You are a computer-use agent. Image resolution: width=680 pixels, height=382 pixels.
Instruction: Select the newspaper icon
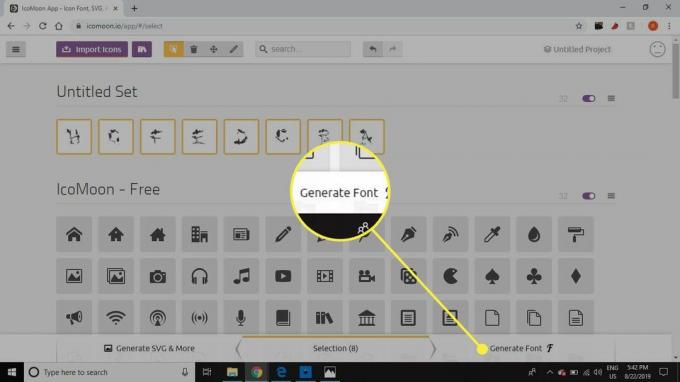pos(241,235)
